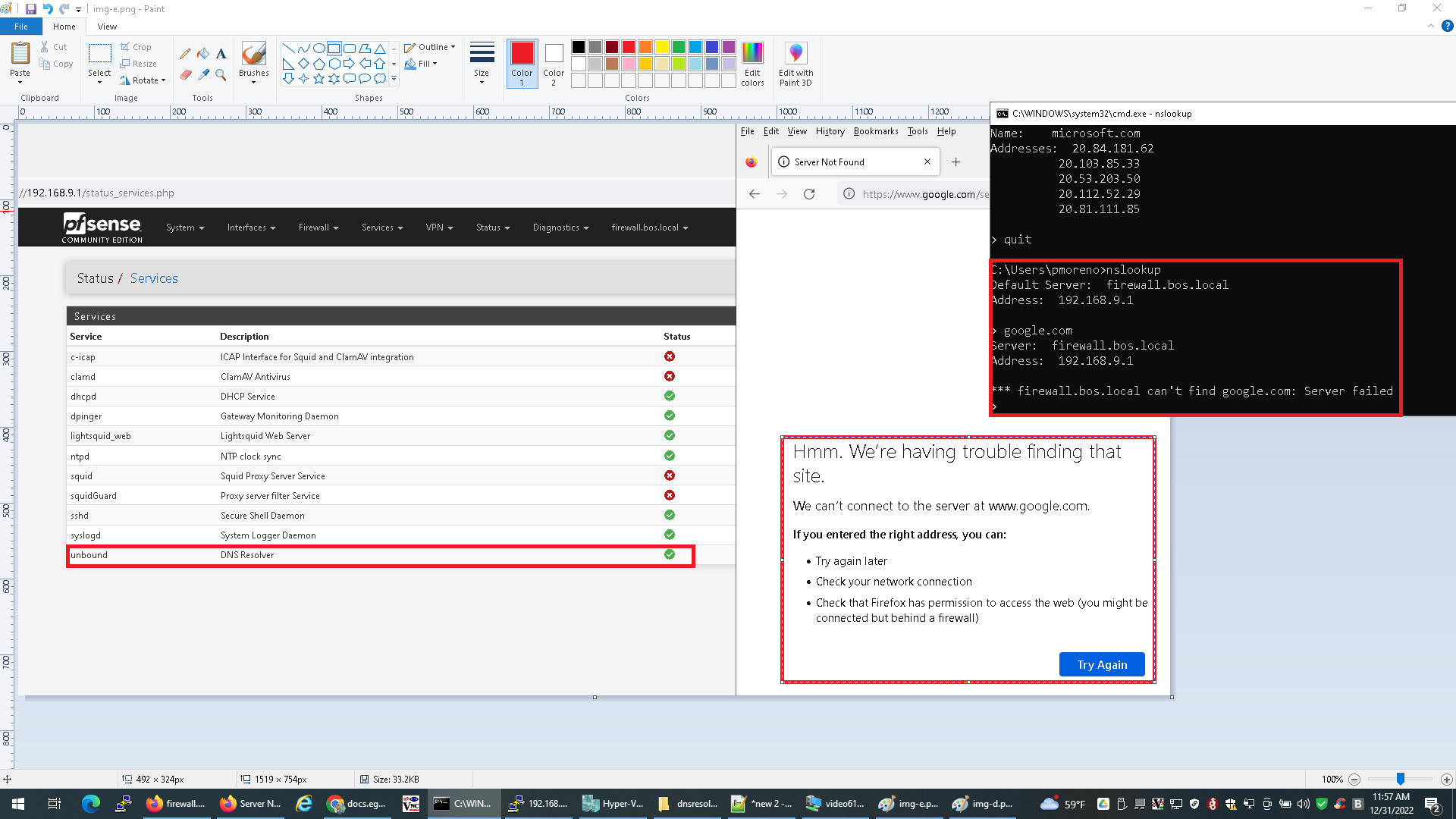Switch to the View ribbon tab
The width and height of the screenshot is (1456, 819).
coord(108,27)
